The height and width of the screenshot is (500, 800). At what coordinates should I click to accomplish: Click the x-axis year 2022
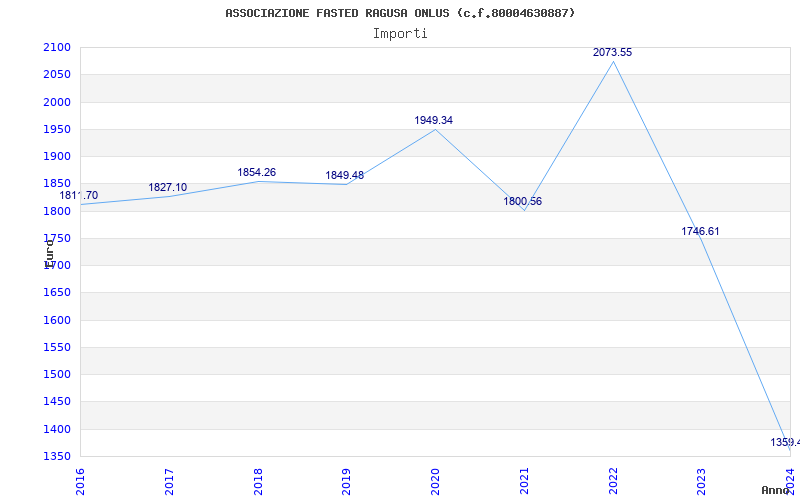(613, 482)
